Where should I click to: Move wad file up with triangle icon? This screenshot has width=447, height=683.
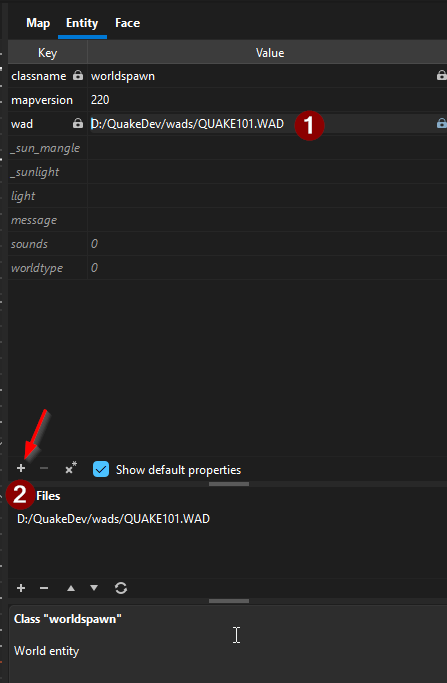pos(71,588)
